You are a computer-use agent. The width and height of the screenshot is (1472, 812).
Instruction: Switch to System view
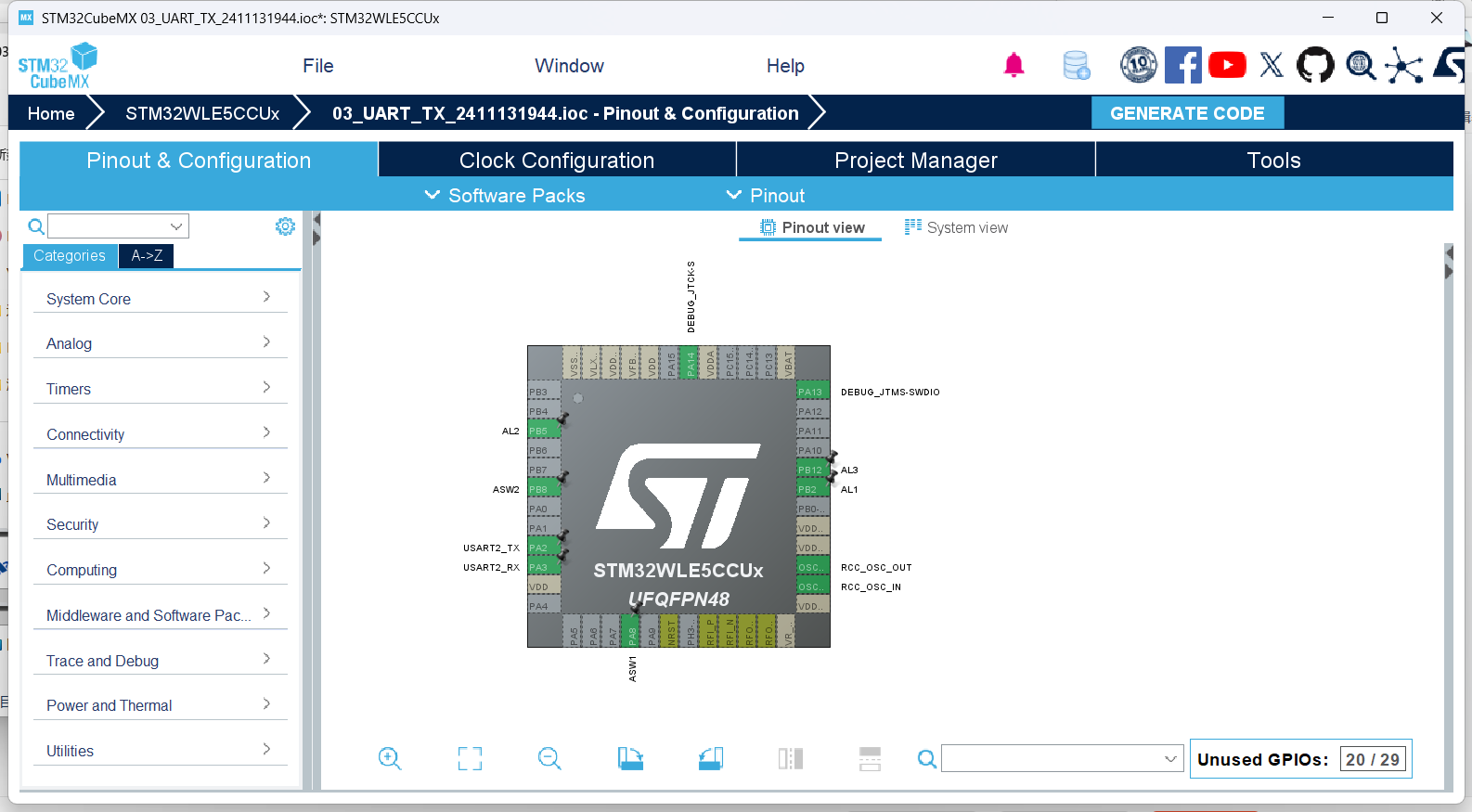coord(956,227)
